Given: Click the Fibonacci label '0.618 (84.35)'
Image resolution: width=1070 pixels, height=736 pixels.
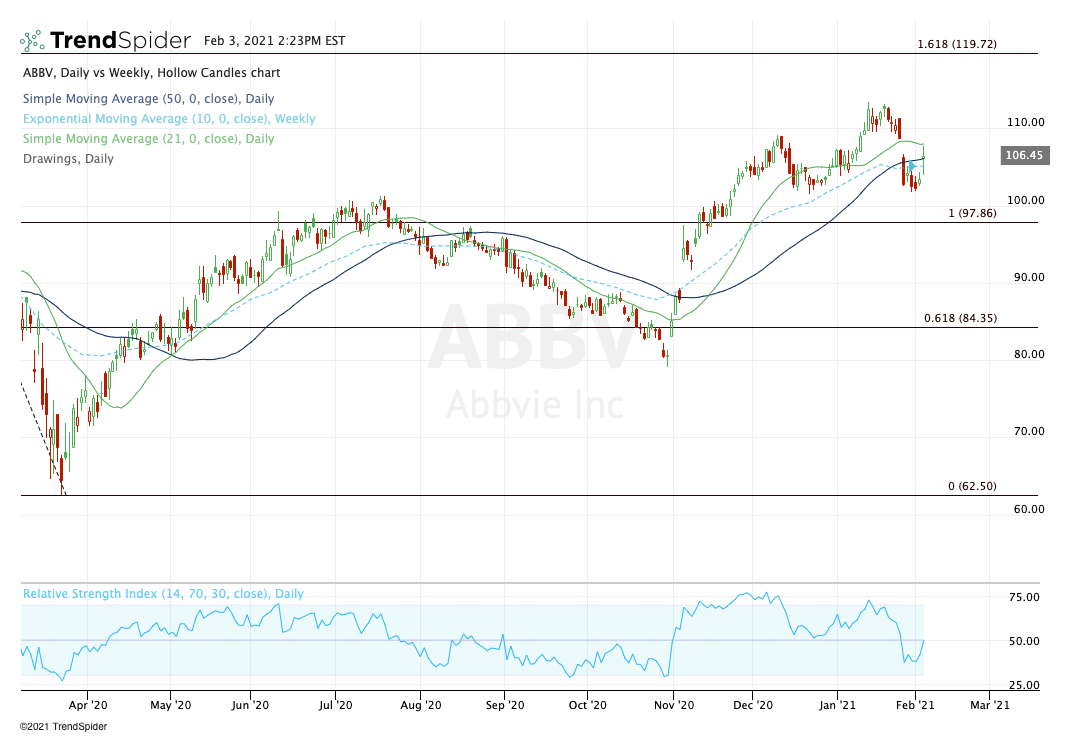Looking at the screenshot, I should (x=960, y=318).
